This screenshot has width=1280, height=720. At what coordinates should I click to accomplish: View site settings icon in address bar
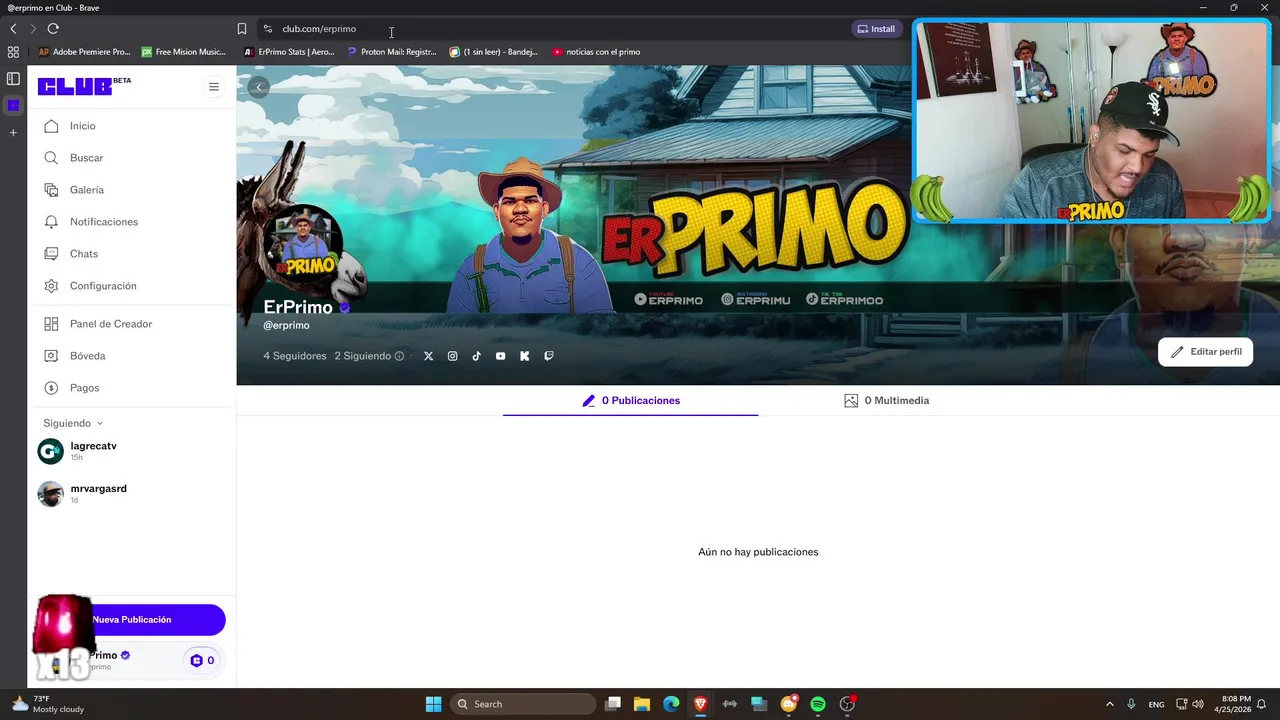(x=267, y=29)
